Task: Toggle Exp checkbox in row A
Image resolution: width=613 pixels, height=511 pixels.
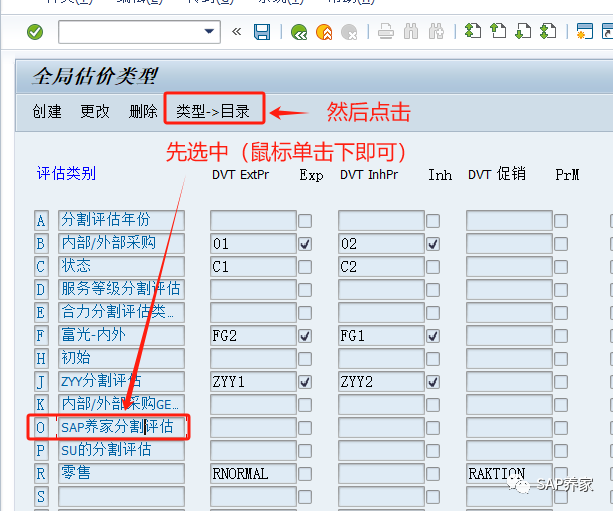Action: tap(305, 221)
